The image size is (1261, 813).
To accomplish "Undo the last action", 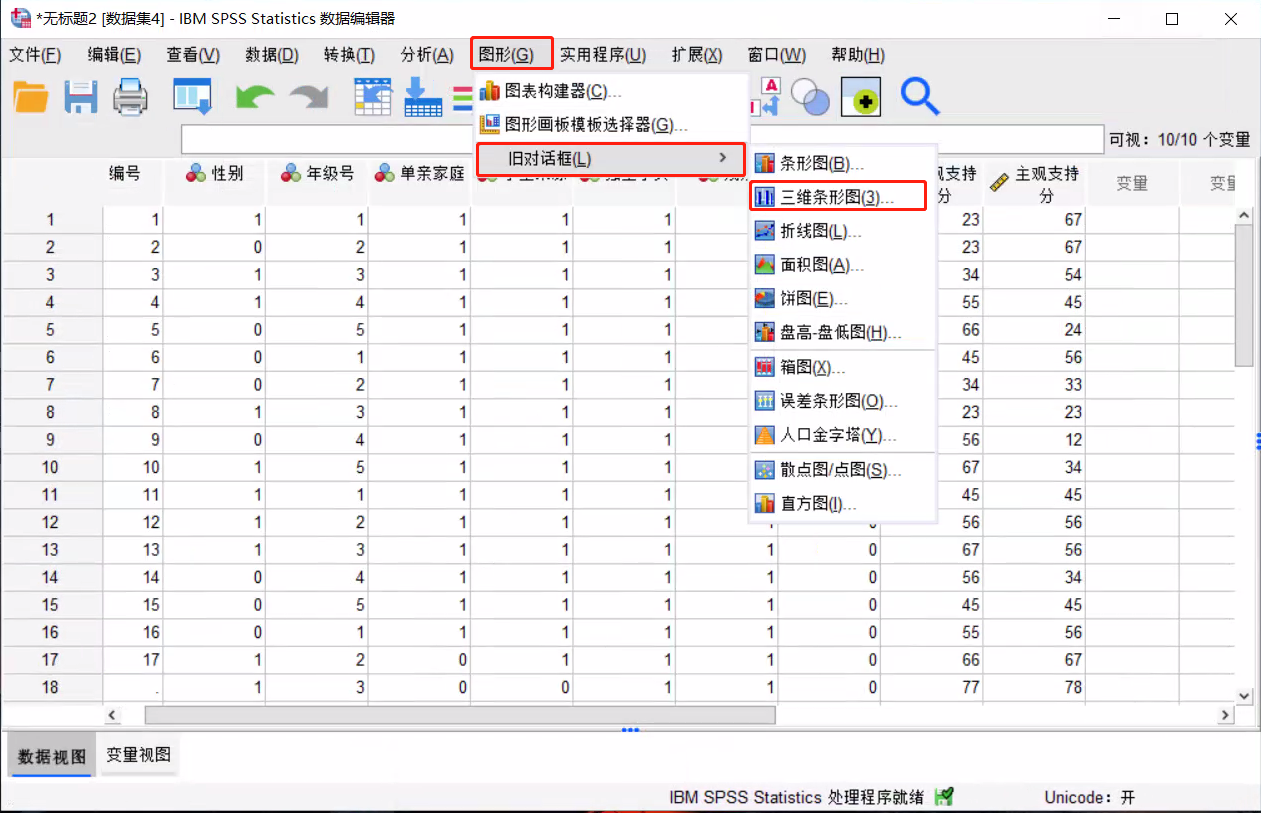I will click(253, 96).
